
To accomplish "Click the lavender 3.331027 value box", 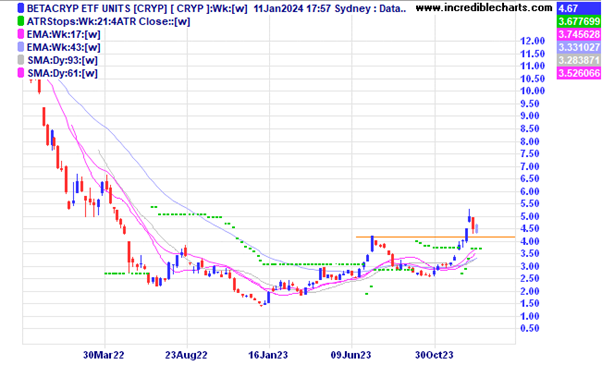I will click(x=579, y=47).
